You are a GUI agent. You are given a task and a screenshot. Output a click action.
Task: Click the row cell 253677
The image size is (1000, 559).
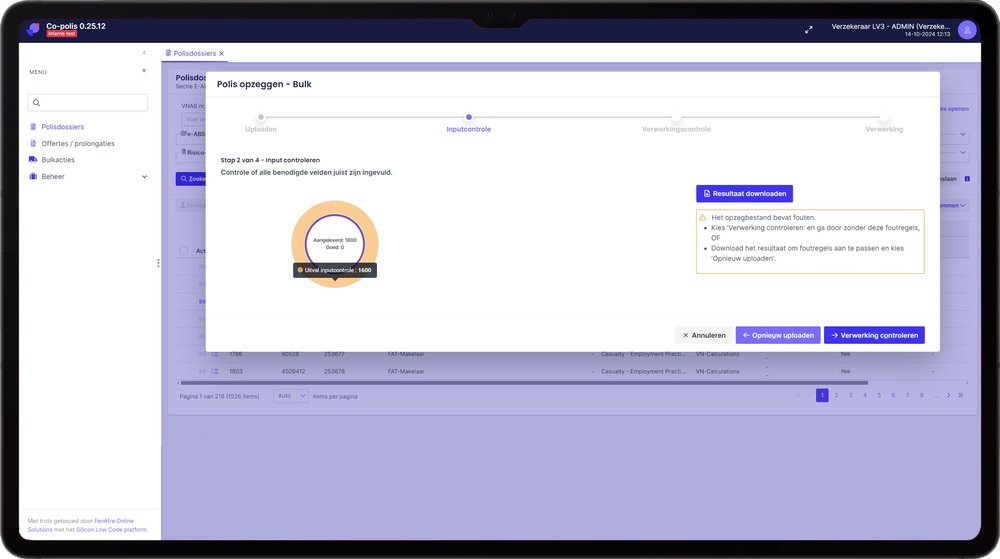click(334, 354)
